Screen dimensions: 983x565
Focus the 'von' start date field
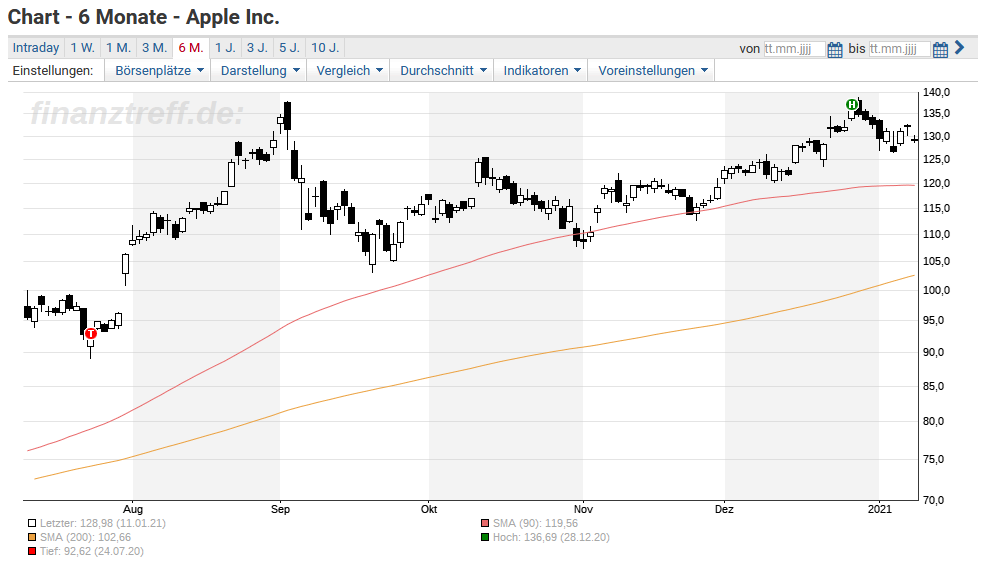point(794,49)
